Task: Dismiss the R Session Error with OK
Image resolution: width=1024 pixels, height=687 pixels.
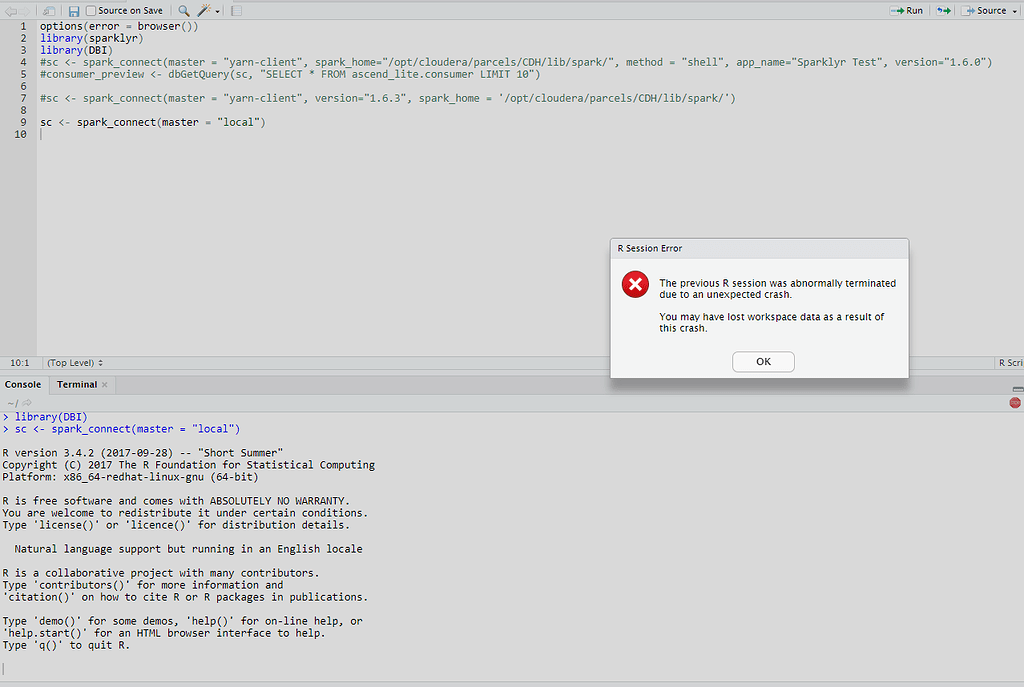Action: tap(763, 361)
